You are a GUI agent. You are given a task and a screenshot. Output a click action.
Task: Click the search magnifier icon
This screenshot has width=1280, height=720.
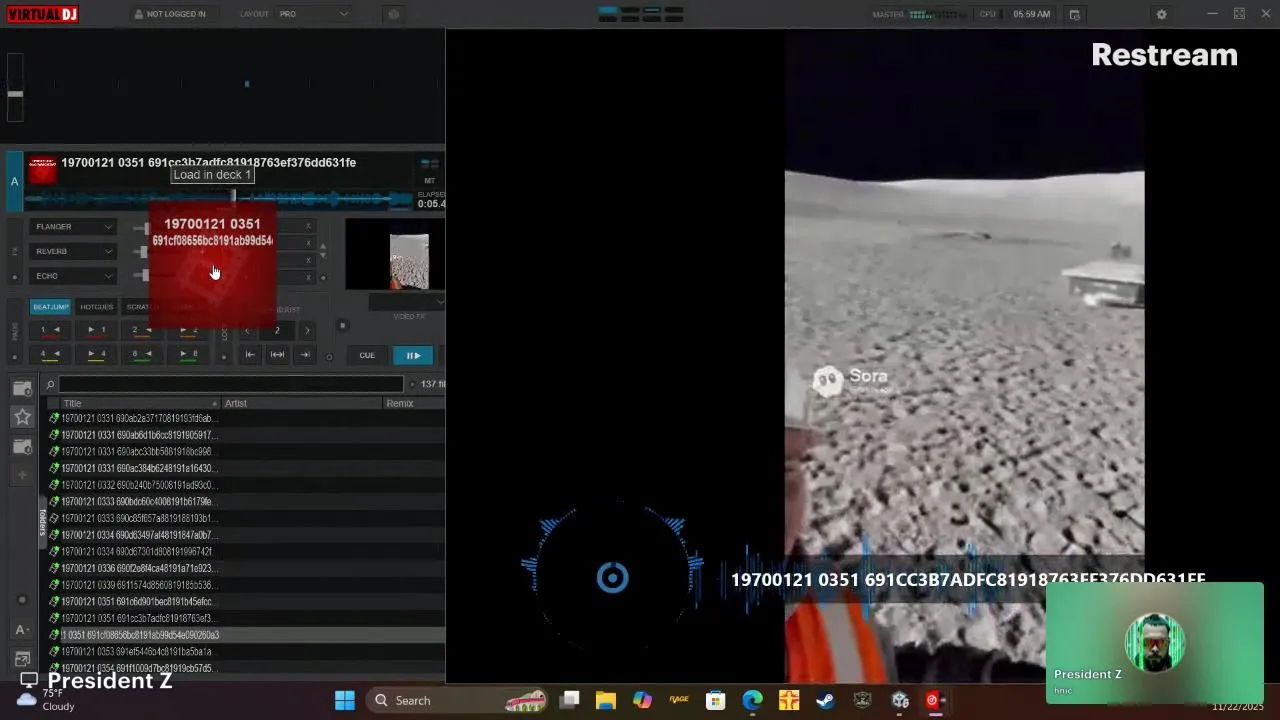click(x=50, y=384)
